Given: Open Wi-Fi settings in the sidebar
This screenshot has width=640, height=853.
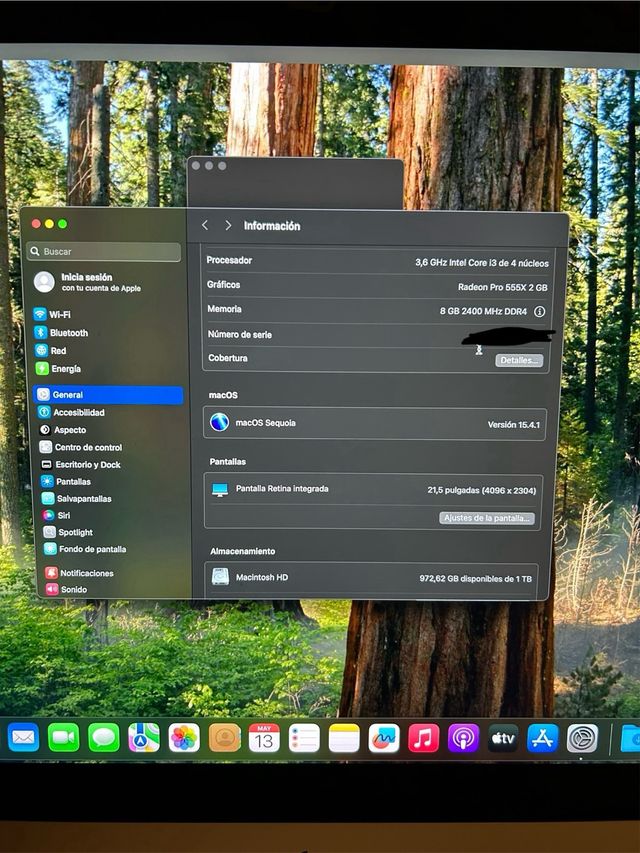Looking at the screenshot, I should 107,314.
